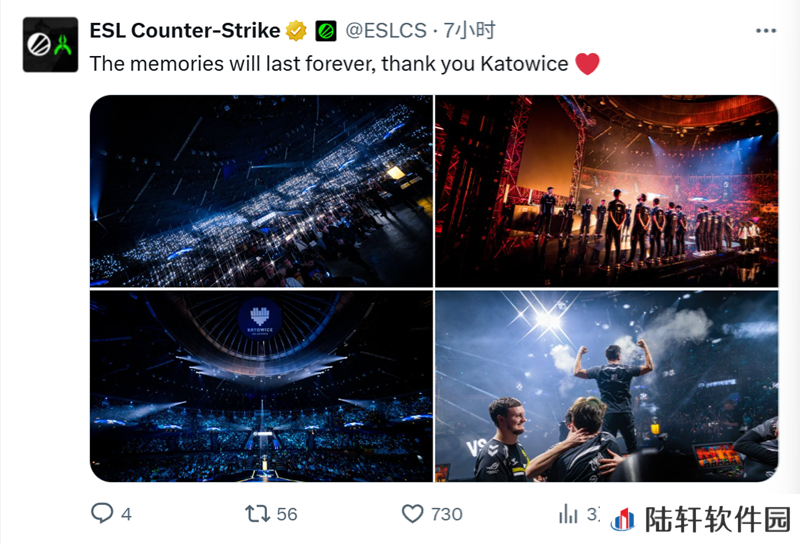This screenshot has width=800, height=544.
Task: Click the retweet arrows icon
Action: click(258, 514)
